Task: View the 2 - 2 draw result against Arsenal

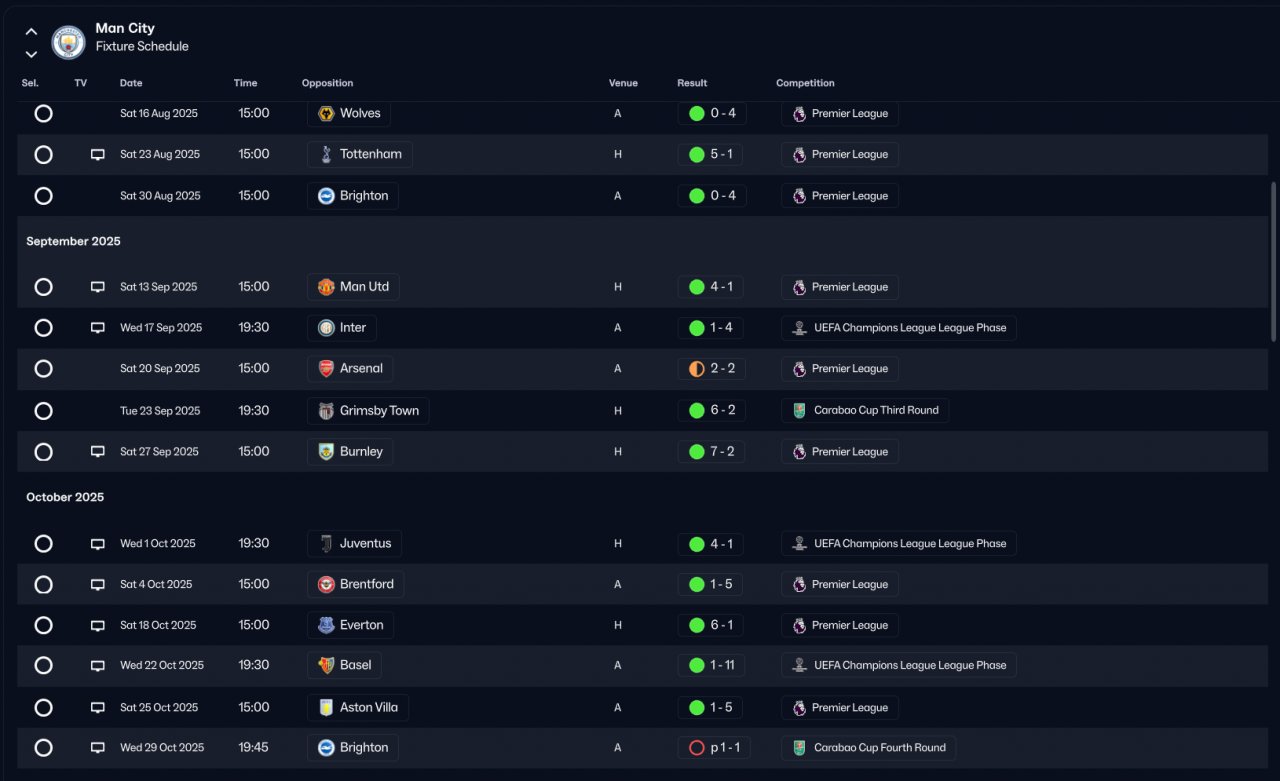Action: [712, 369]
